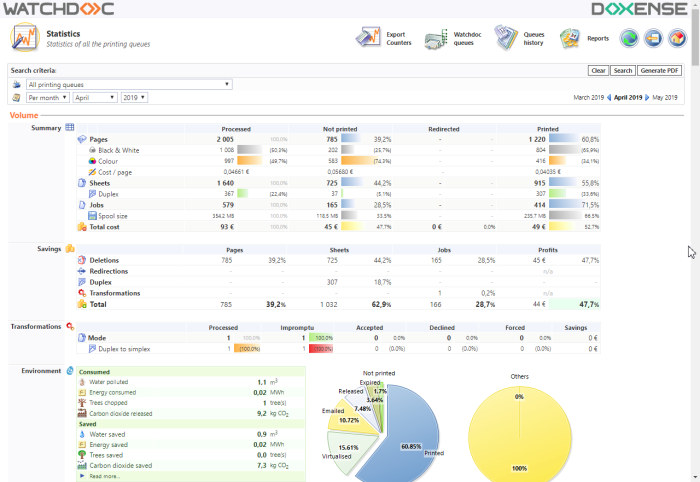The width and height of the screenshot is (700, 482).
Task: Navigate to May 2019 statistics
Action: (667, 98)
